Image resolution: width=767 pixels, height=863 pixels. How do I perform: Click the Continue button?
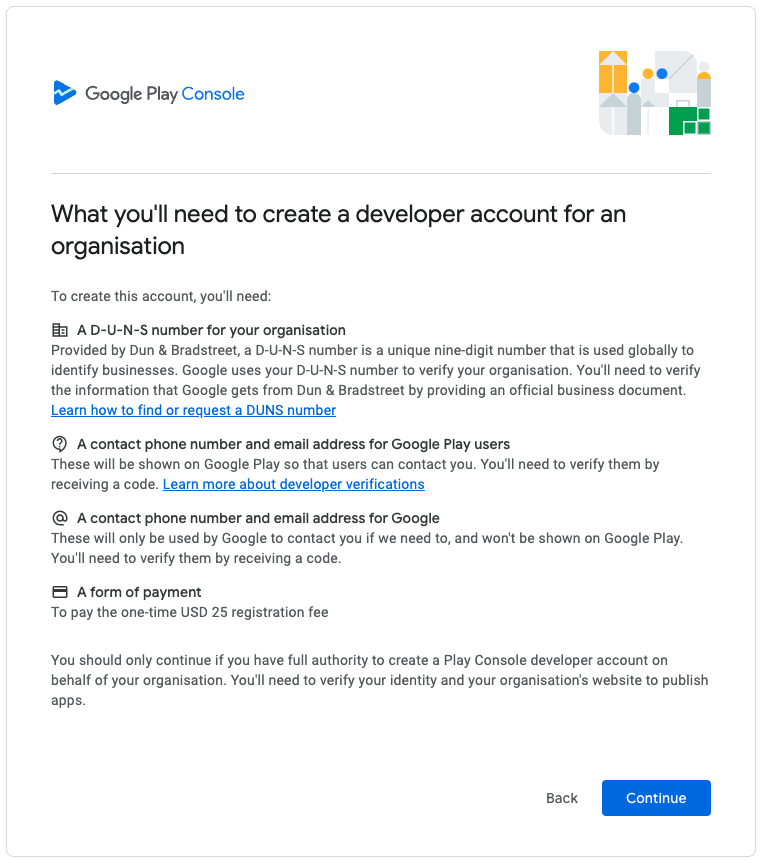[x=656, y=798]
